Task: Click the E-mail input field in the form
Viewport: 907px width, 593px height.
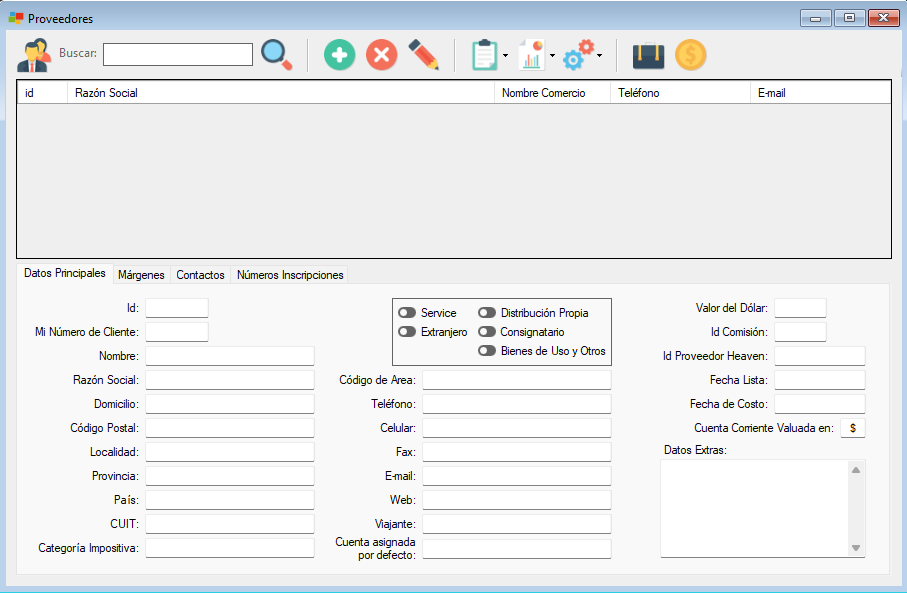Action: 517,476
